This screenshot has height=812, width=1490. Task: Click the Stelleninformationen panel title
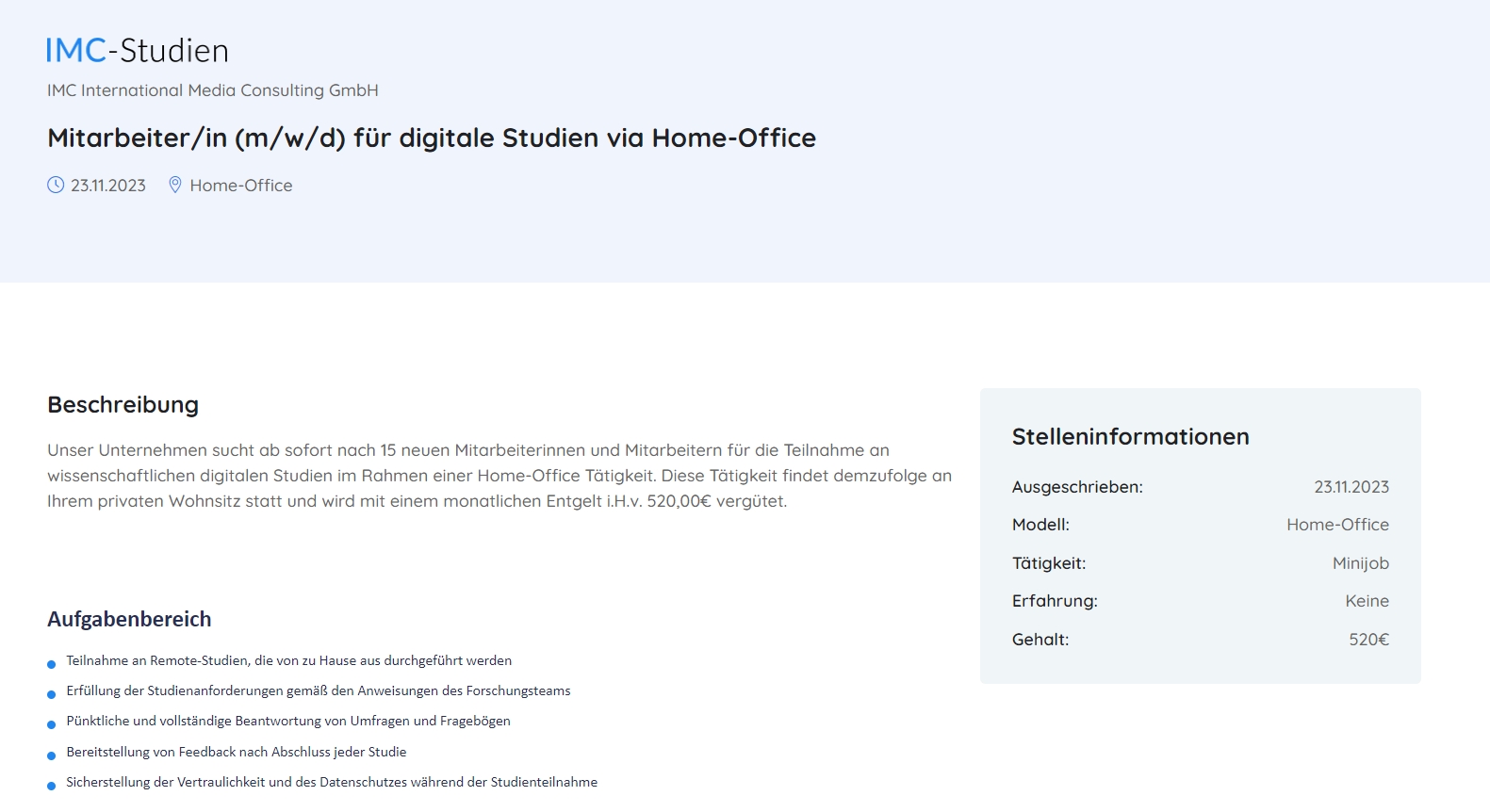[1131, 436]
